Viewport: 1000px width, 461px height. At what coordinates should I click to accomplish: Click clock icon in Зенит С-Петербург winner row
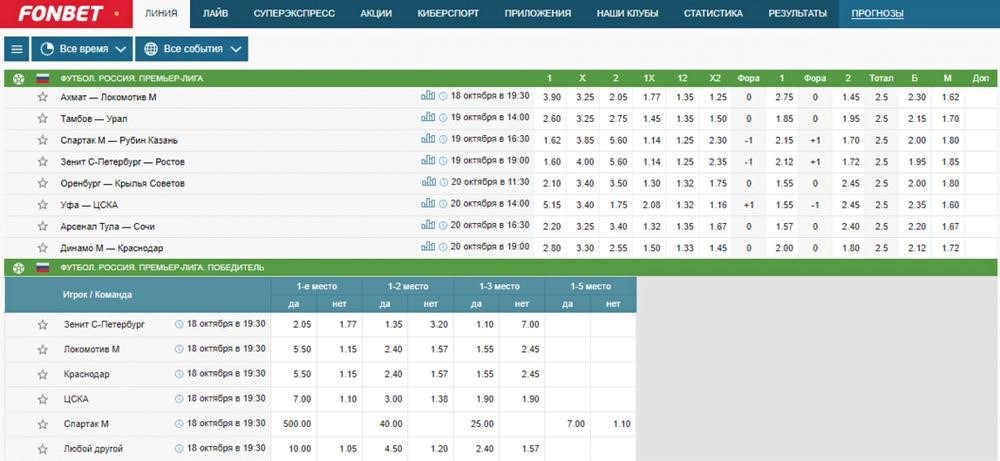[x=179, y=324]
